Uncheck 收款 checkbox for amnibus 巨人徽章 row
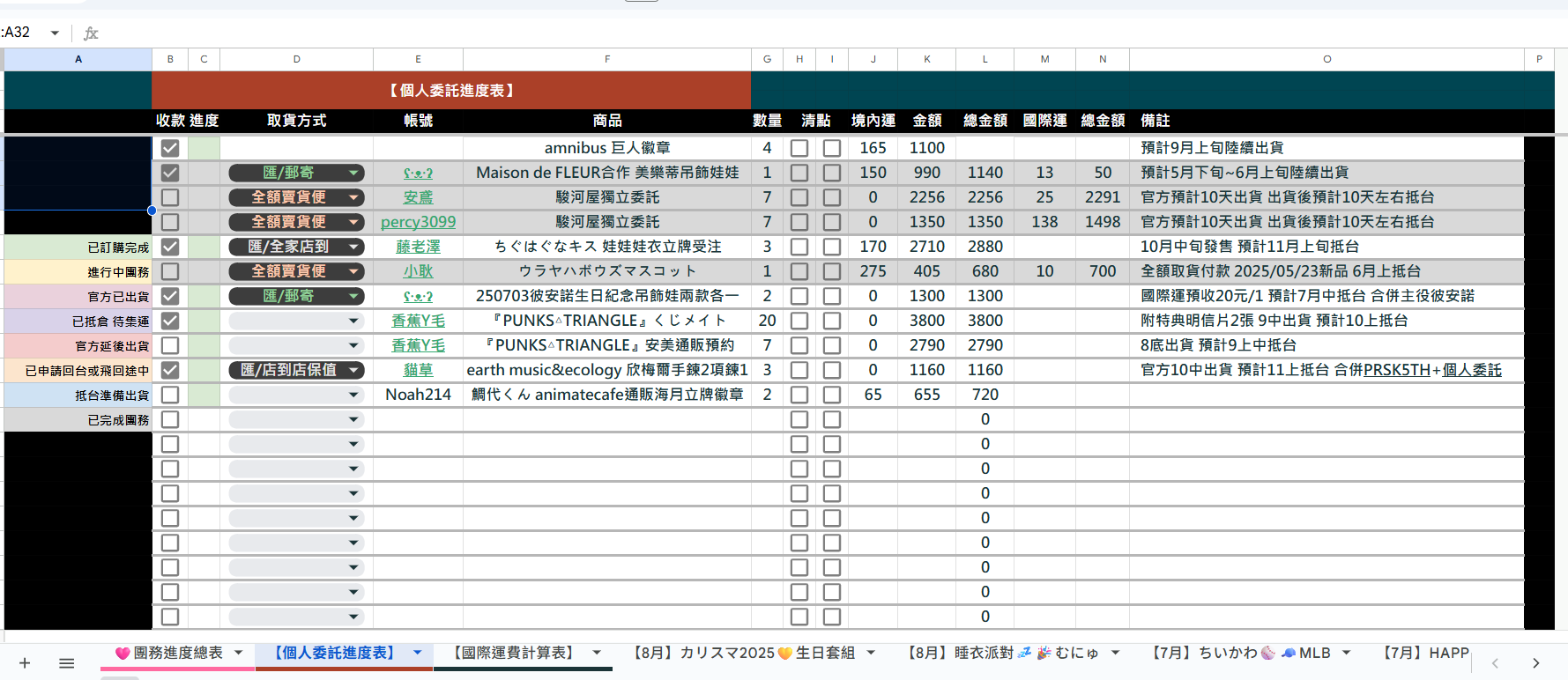The image size is (1568, 680). pos(170,148)
